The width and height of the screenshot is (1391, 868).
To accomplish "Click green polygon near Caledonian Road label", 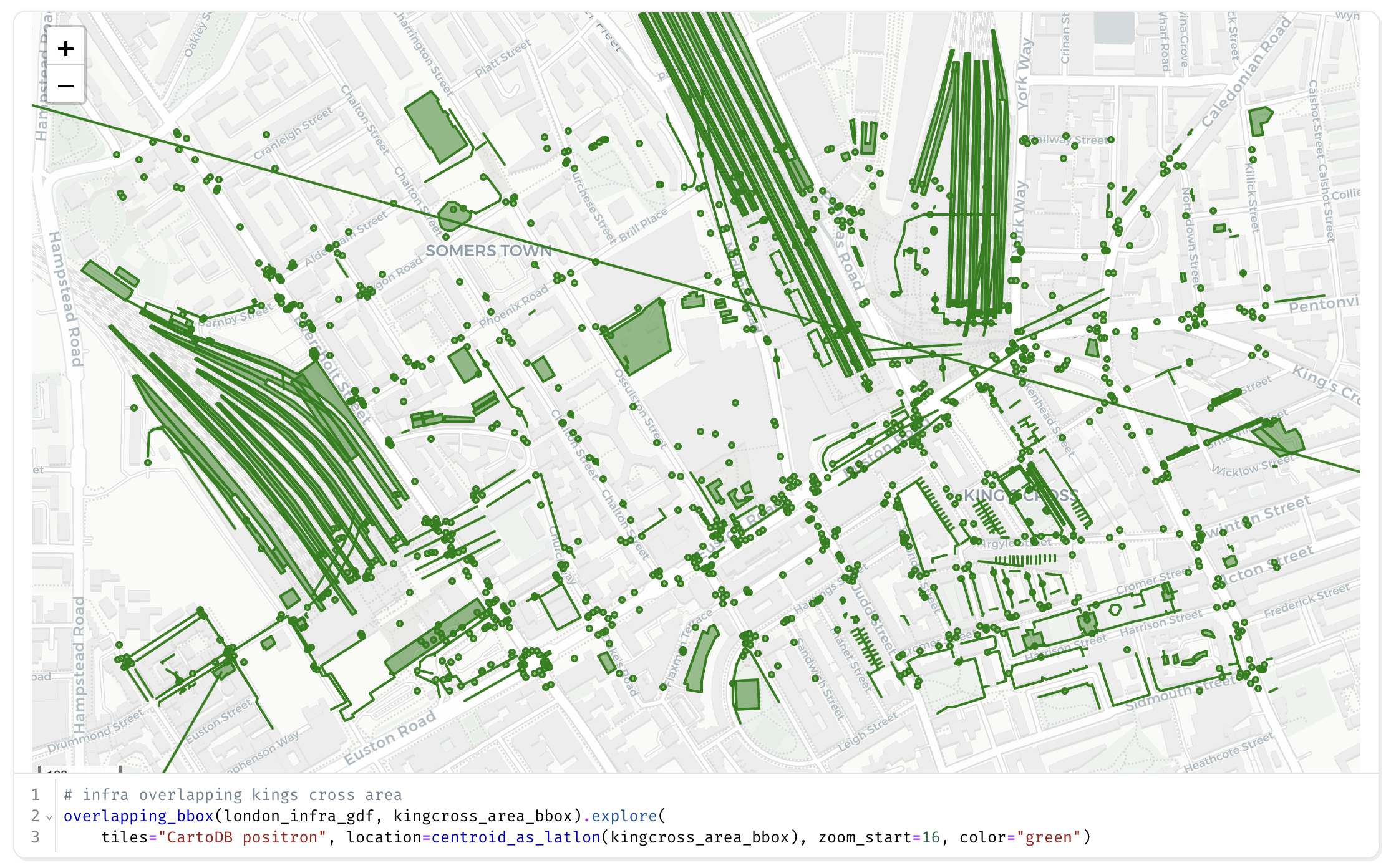I will (1259, 120).
